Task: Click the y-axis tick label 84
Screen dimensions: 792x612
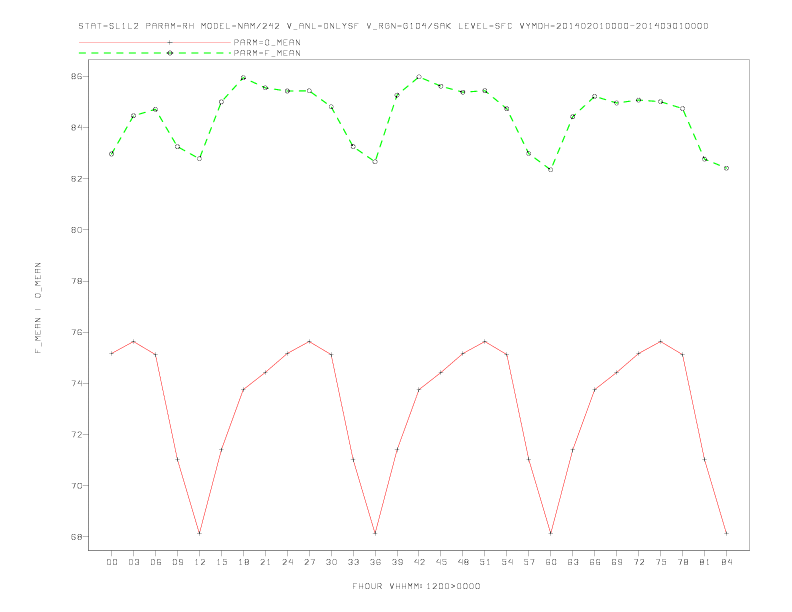Action: 76,127
